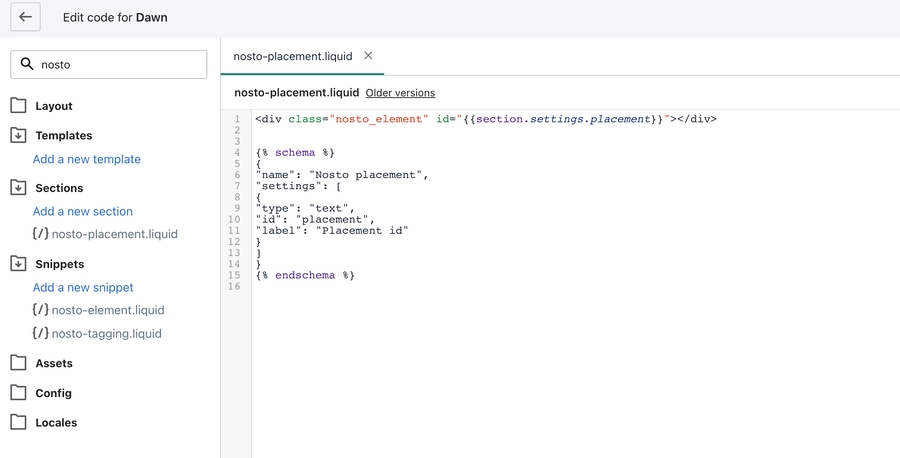Click the Layout folder icon
This screenshot has width=900, height=458.
pos(18,105)
